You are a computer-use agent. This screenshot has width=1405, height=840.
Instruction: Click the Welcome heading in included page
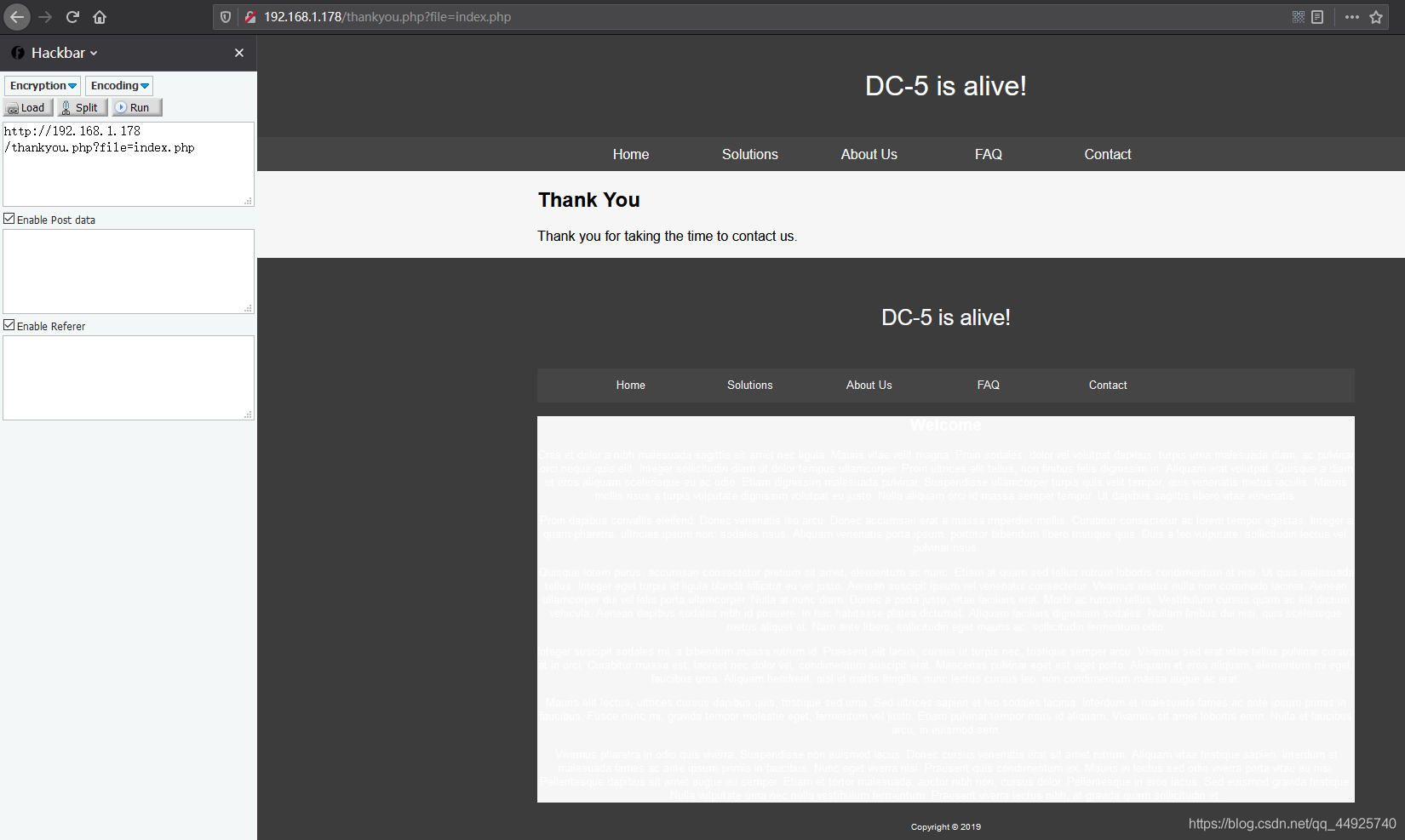(946, 425)
